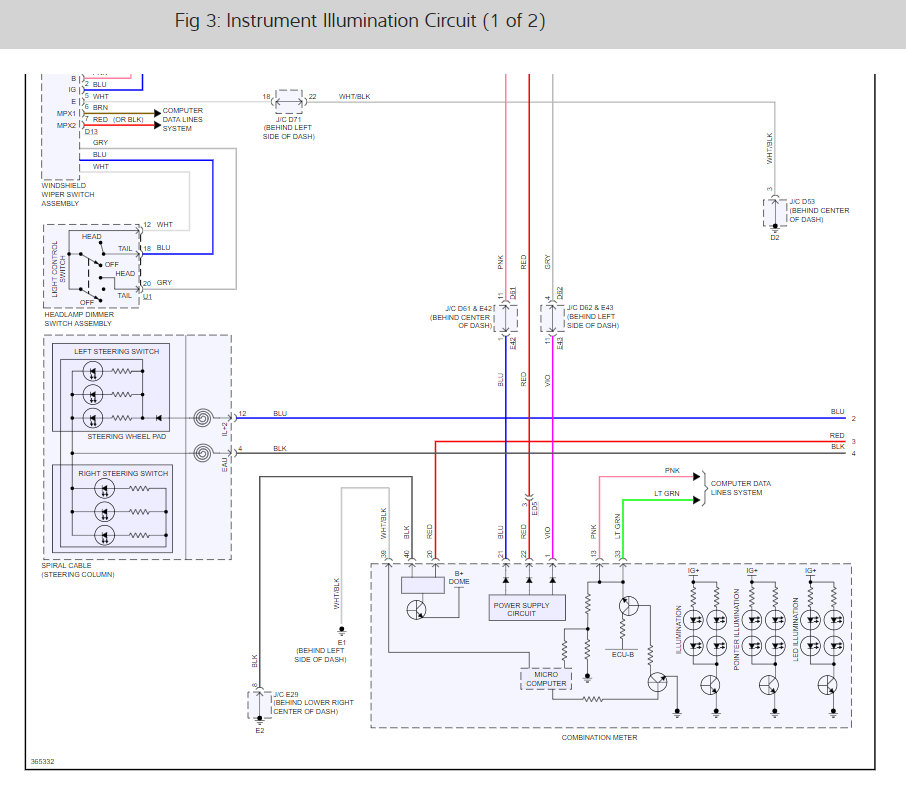Select the 'RIGHT STEERING SWITCH' label
Screen dimensions: 906x788
pyautogui.click(x=123, y=473)
